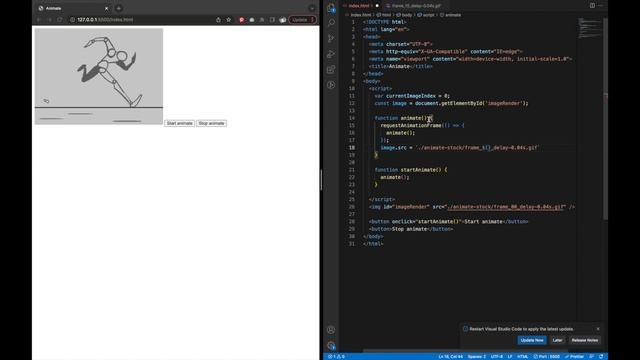640x360 pixels.
Task: Click Later in the update notification
Action: click(557, 340)
